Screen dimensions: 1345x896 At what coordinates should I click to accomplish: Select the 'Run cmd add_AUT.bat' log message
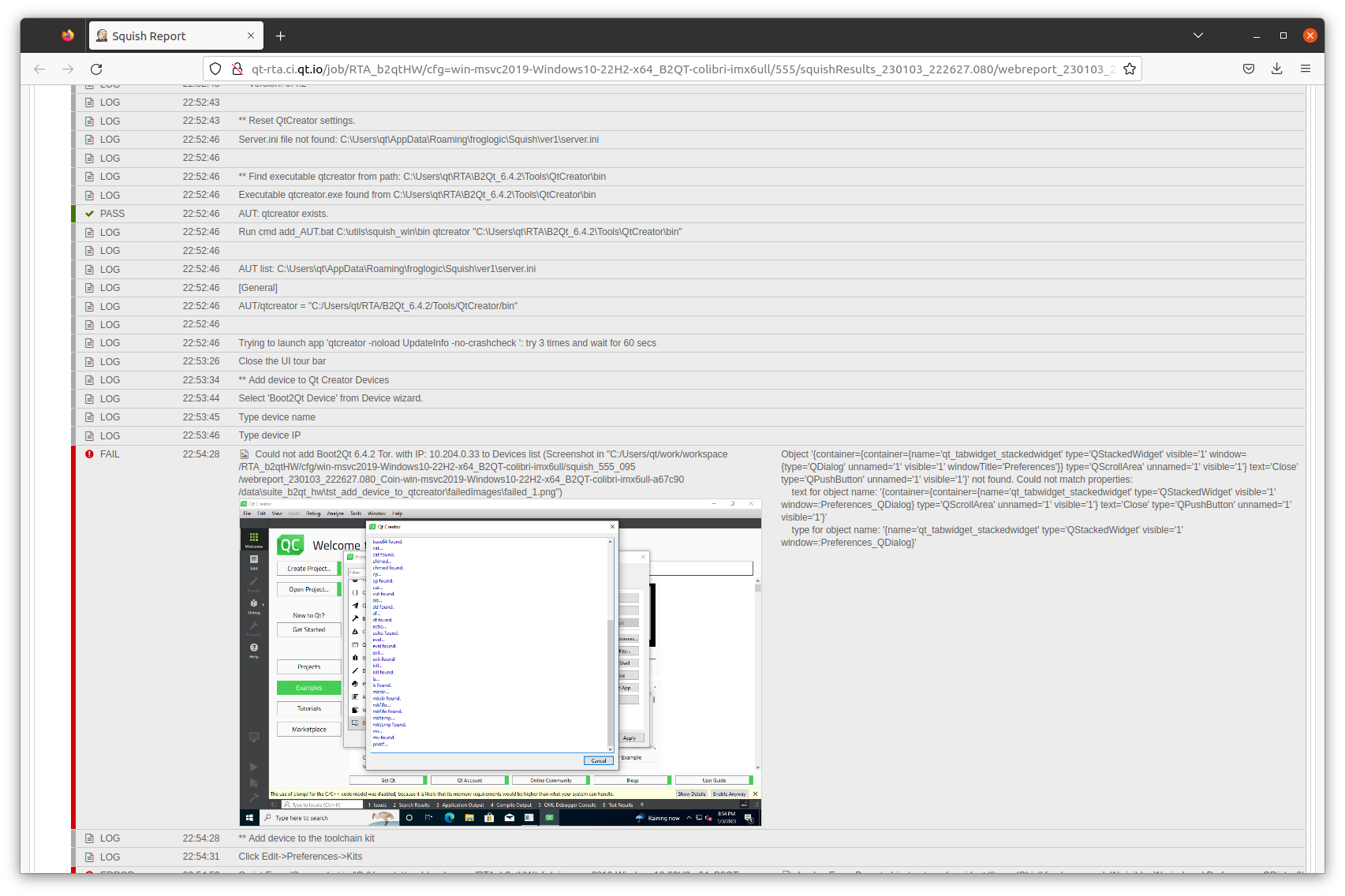pyautogui.click(x=460, y=232)
